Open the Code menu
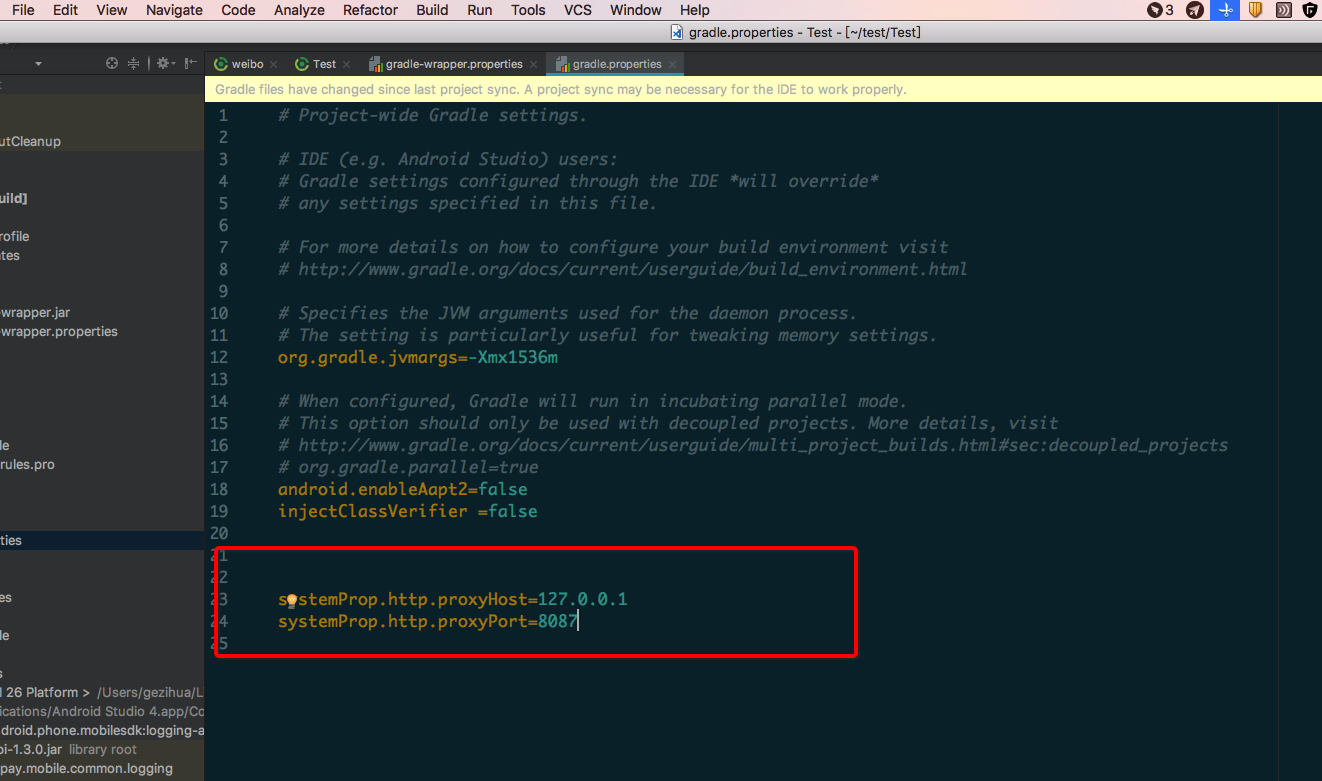This screenshot has height=781, width=1322. coord(238,10)
